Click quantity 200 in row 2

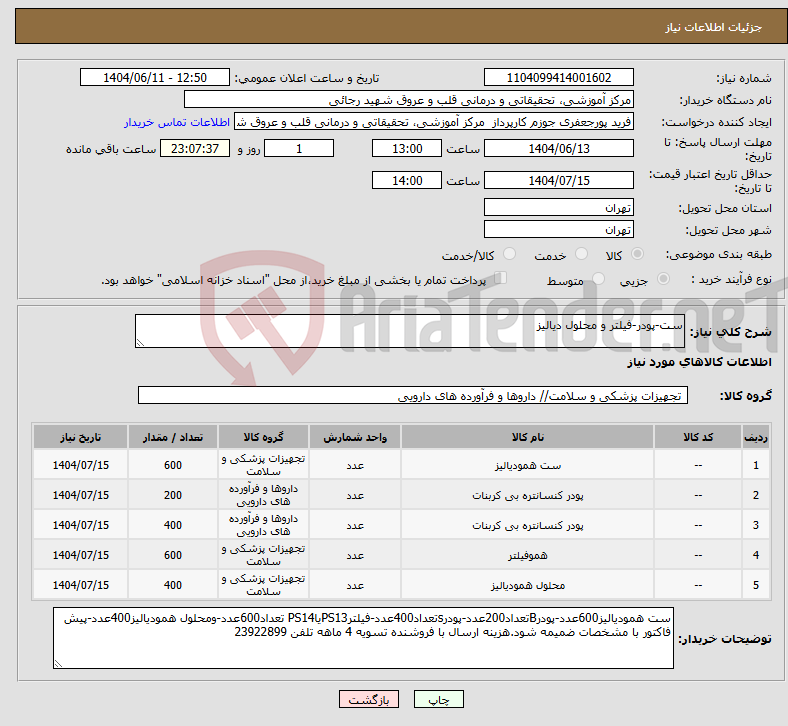pyautogui.click(x=172, y=495)
